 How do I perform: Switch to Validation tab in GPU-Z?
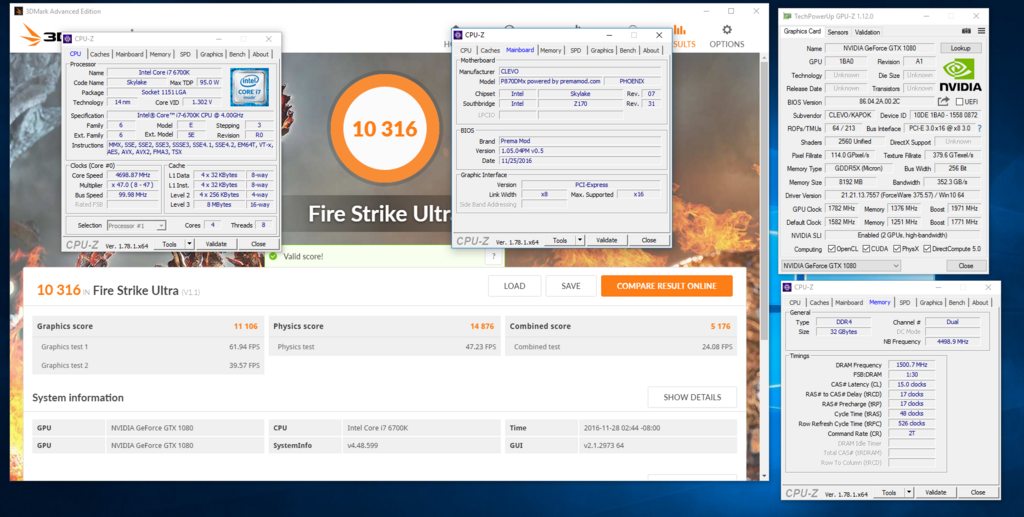(x=867, y=32)
